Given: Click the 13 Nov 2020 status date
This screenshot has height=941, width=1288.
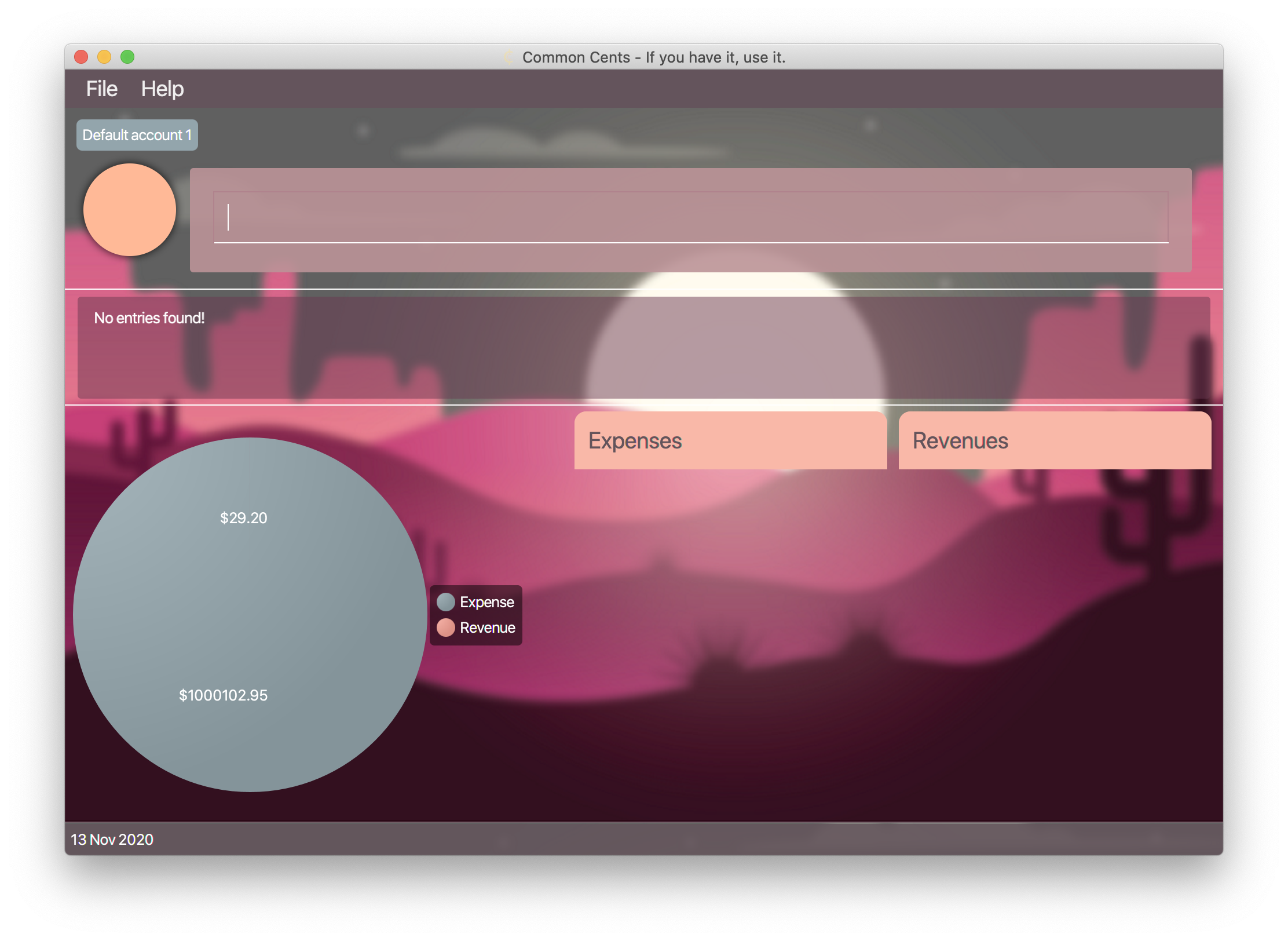Looking at the screenshot, I should pyautogui.click(x=112, y=840).
